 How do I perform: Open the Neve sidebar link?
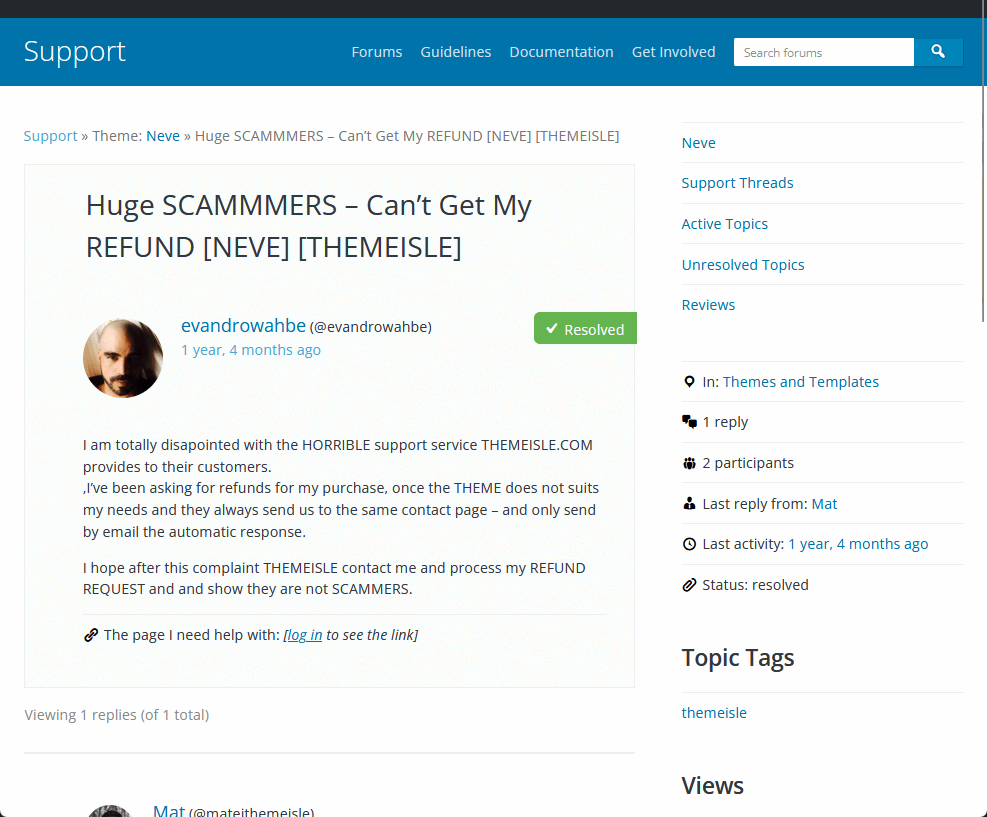(698, 143)
